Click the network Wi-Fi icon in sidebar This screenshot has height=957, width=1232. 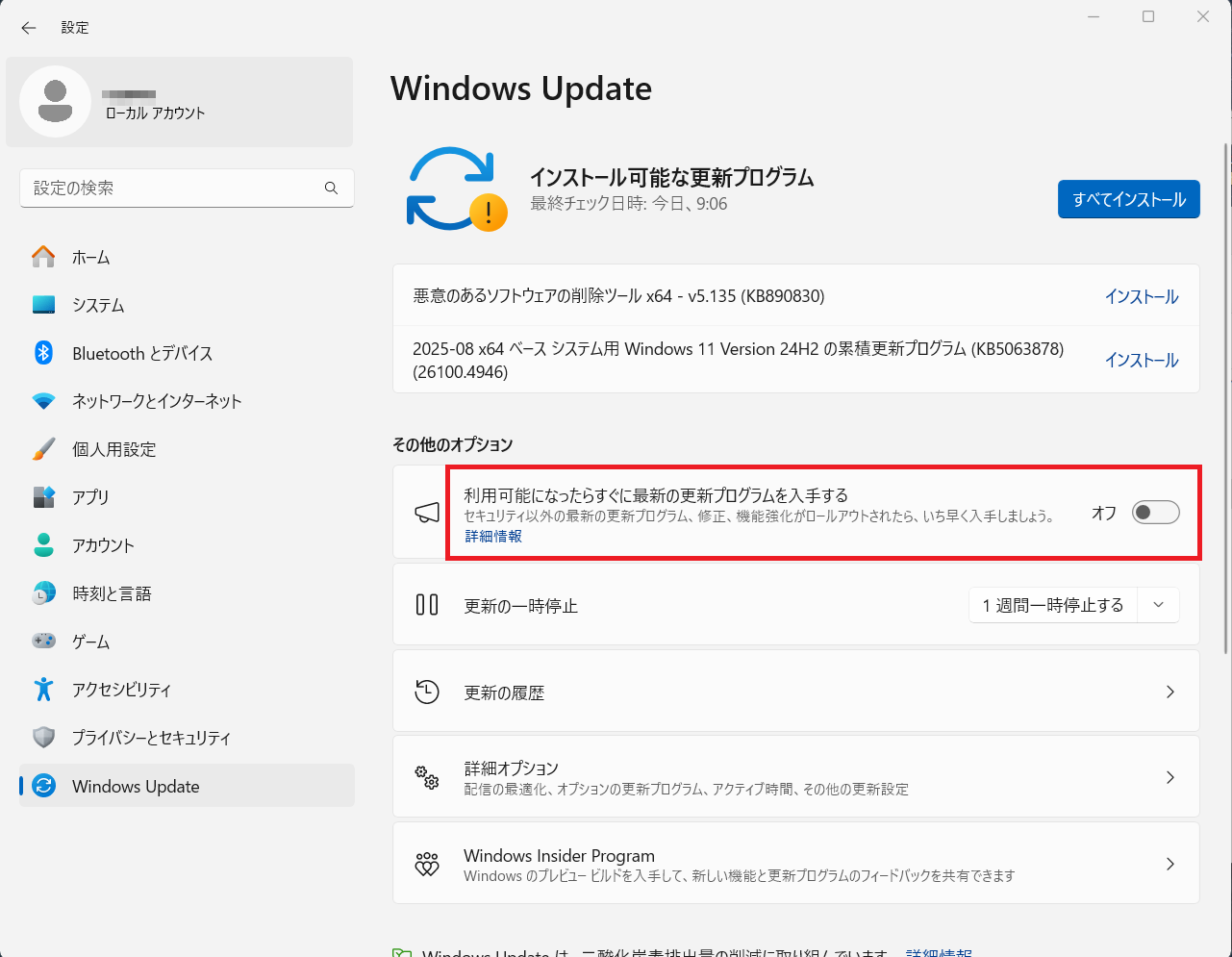(43, 401)
